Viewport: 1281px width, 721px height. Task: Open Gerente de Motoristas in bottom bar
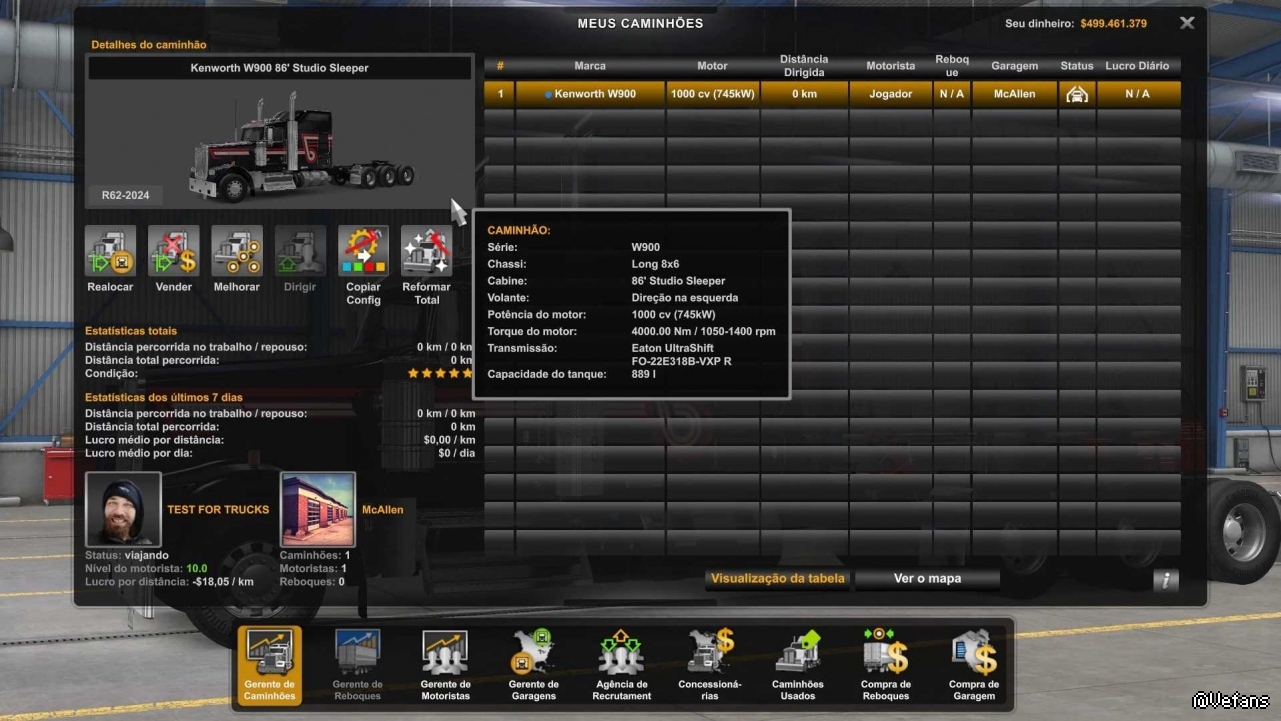pos(446,665)
